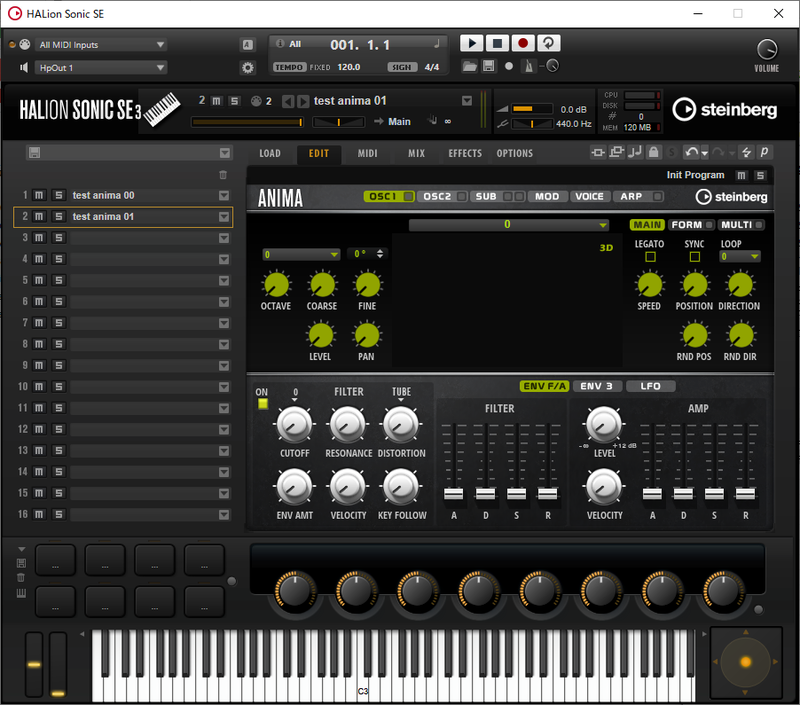The image size is (800, 705).
Task: Mute slot 2 test anima 01
Action: pos(39,217)
